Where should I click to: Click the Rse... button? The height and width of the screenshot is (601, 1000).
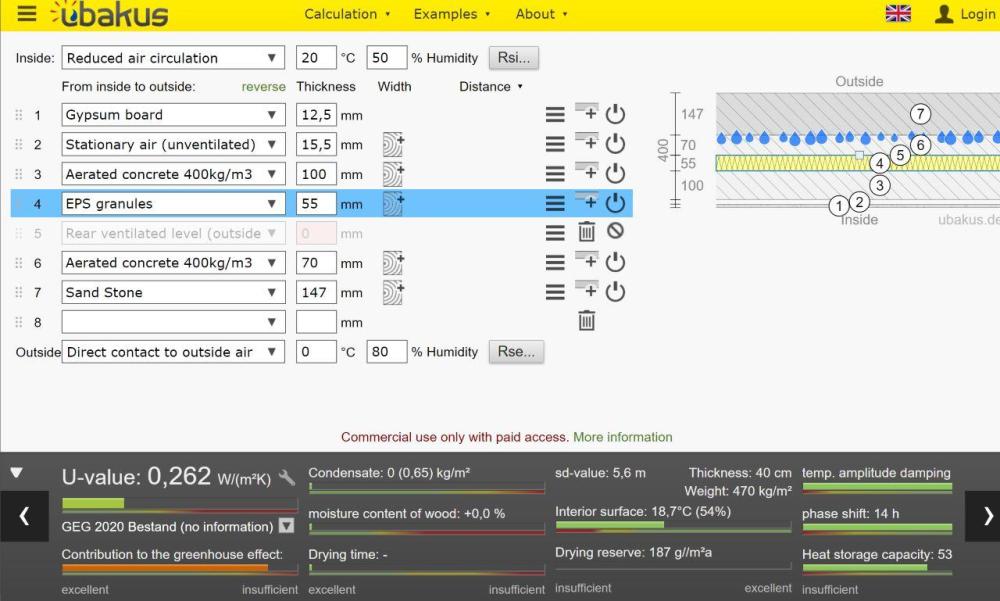[x=517, y=352]
